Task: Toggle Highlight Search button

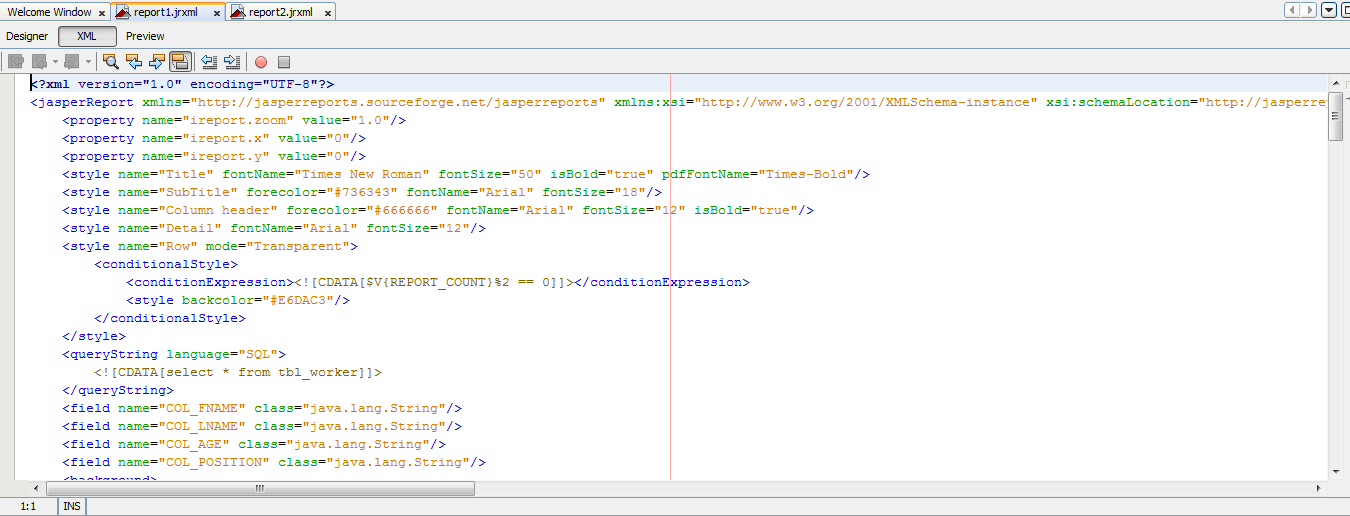Action: [x=180, y=62]
